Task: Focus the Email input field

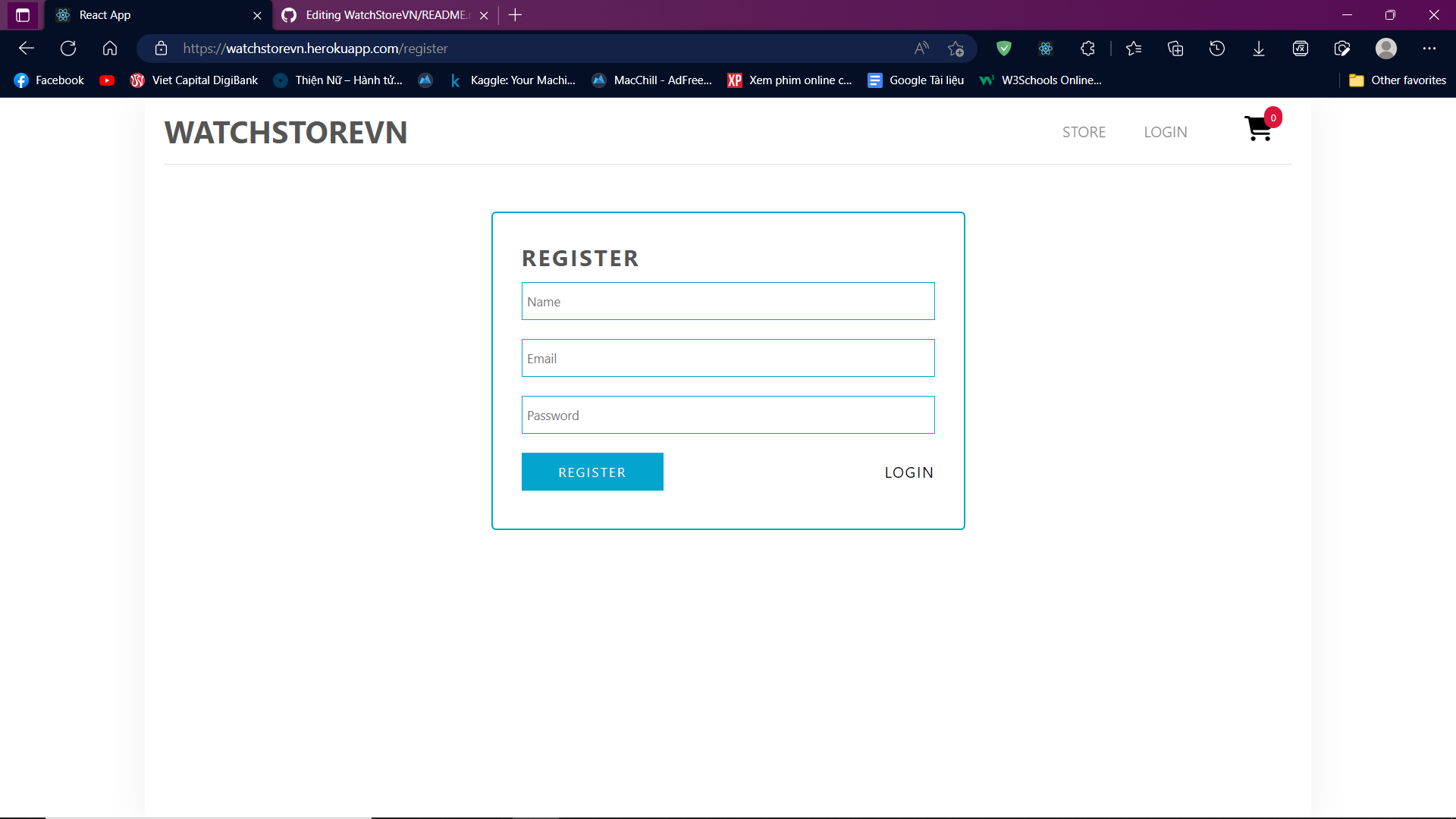Action: tap(728, 358)
